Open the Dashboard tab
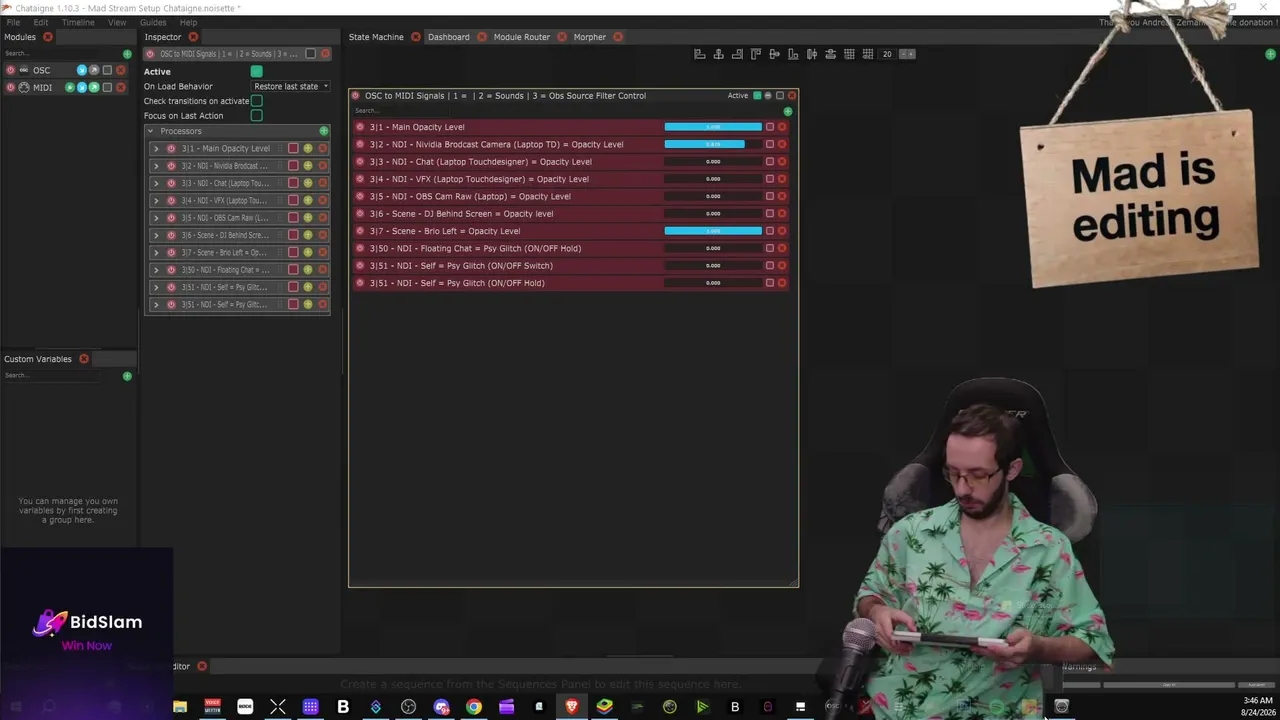The image size is (1280, 720). click(x=448, y=37)
